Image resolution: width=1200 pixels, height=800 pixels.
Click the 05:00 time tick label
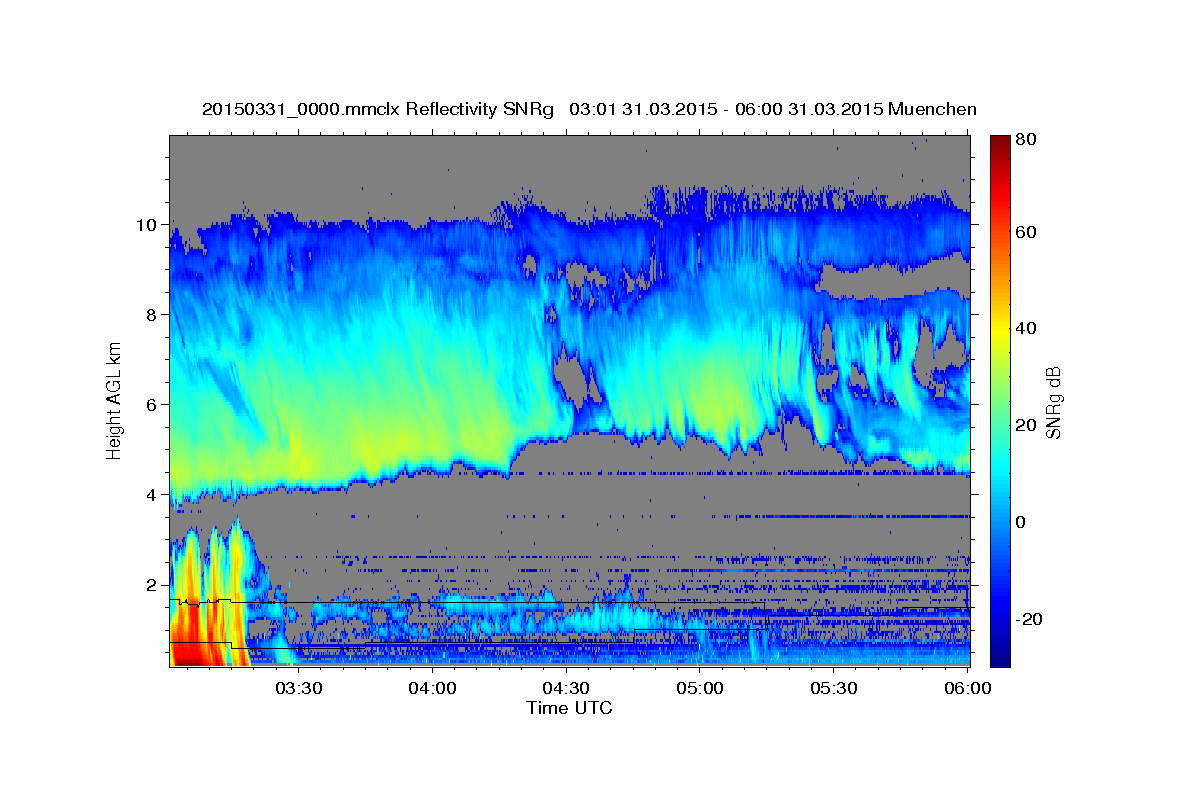[x=700, y=688]
